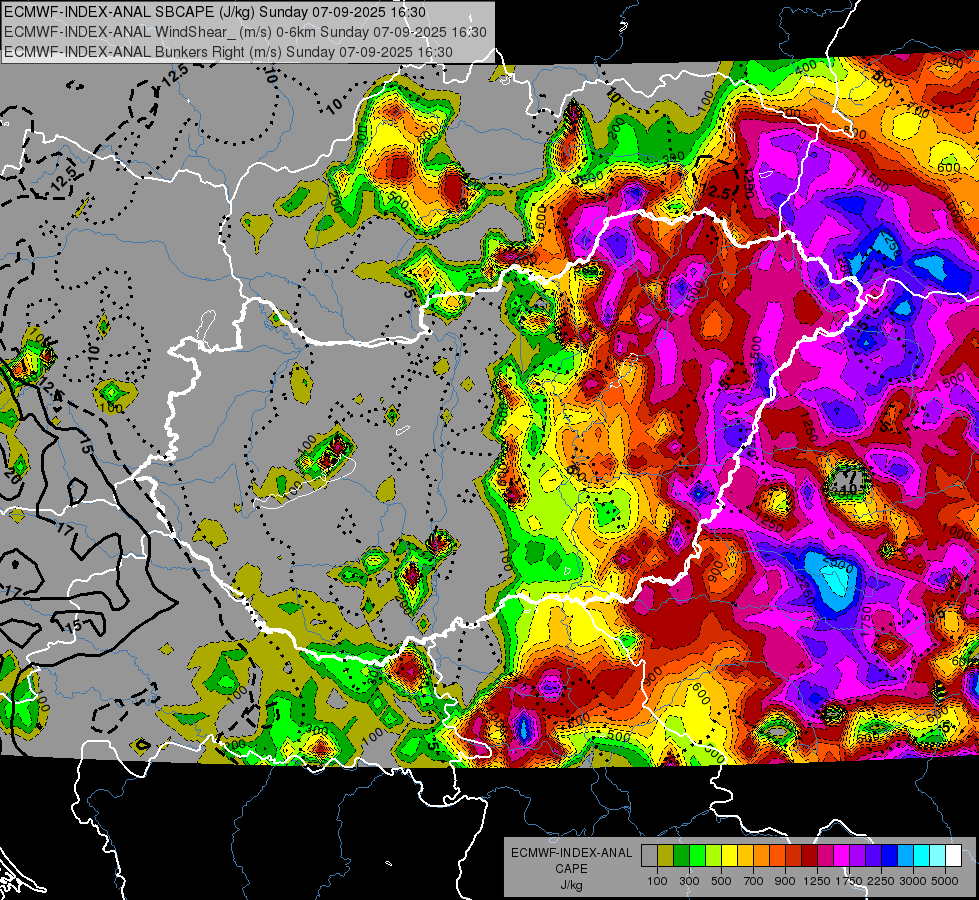Select the olive swatch in CAPE legend
979x900 pixels.
[666, 855]
